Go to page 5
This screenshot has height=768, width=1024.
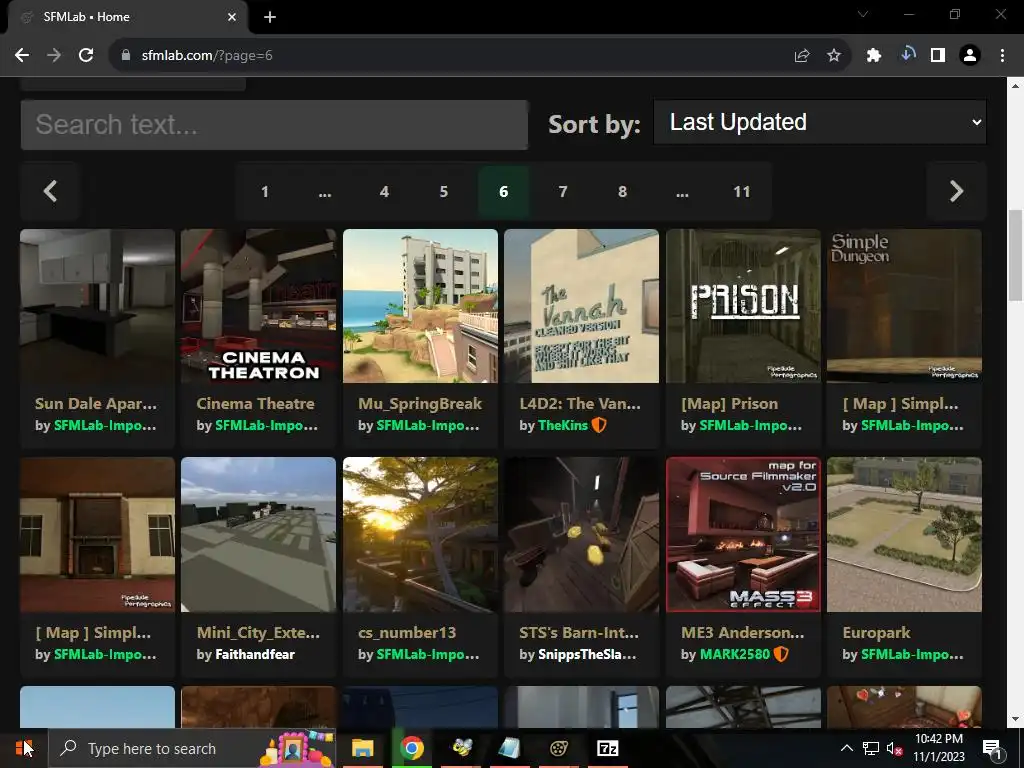443,191
